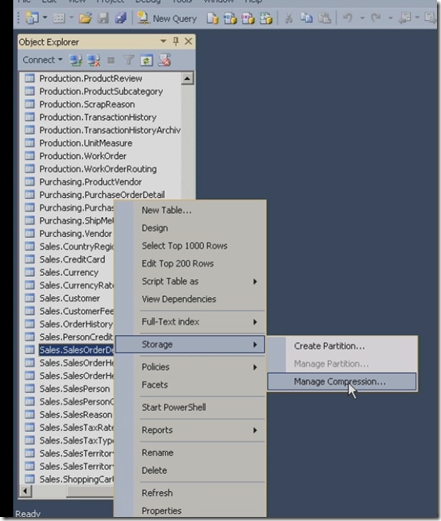Screen dimensions: 441x521
Task: Click the New Query toolbar button
Action: tap(167, 18)
